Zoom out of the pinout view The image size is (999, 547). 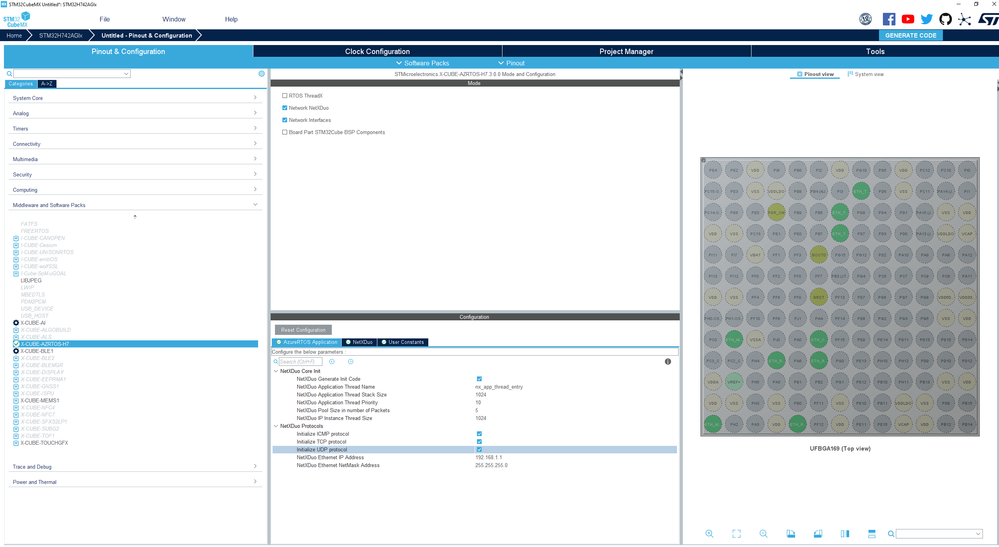[x=763, y=534]
